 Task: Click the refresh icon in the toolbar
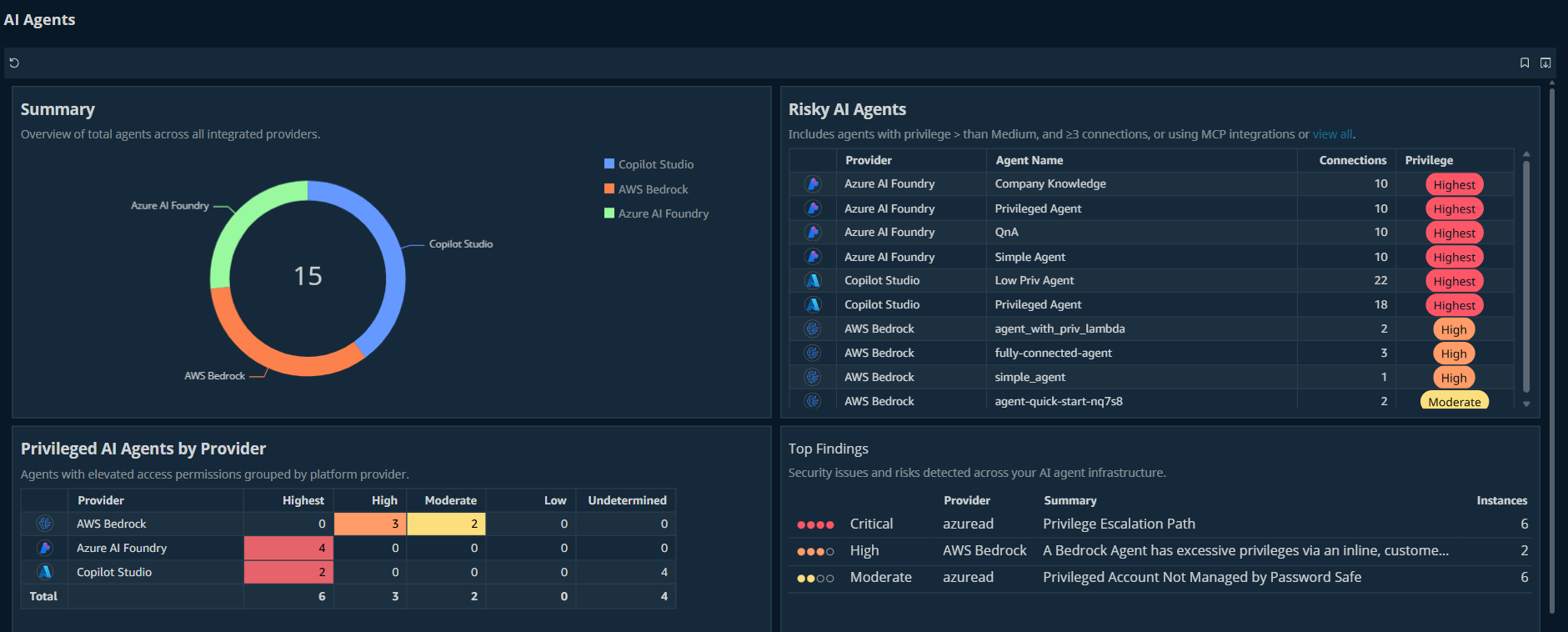click(14, 63)
